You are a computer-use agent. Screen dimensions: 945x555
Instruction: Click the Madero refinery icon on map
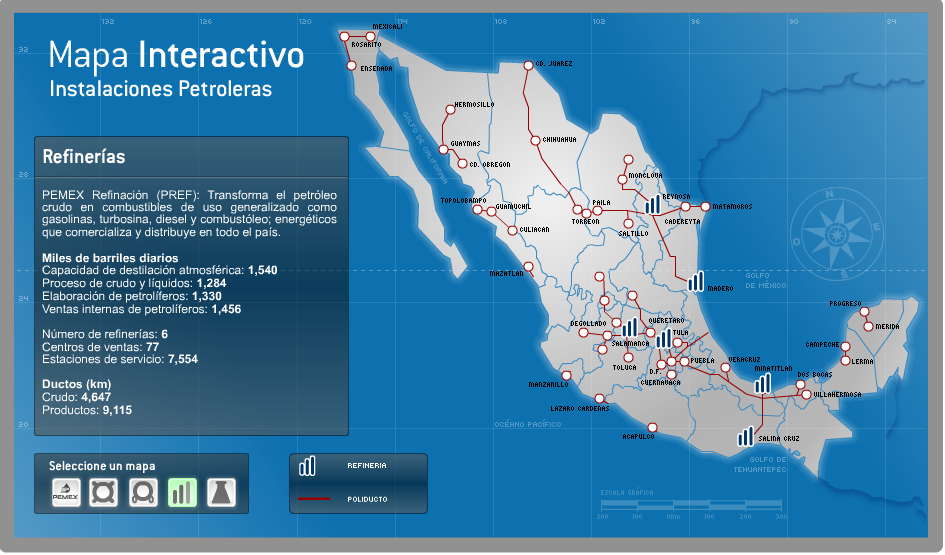click(x=696, y=282)
